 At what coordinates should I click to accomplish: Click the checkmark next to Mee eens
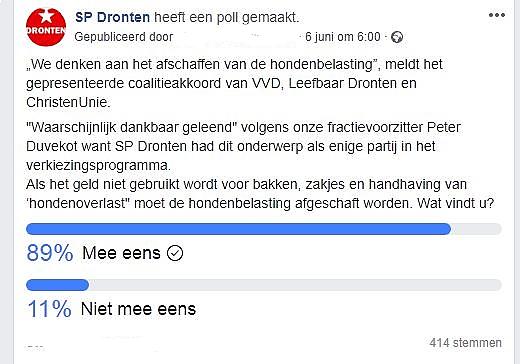pos(175,253)
